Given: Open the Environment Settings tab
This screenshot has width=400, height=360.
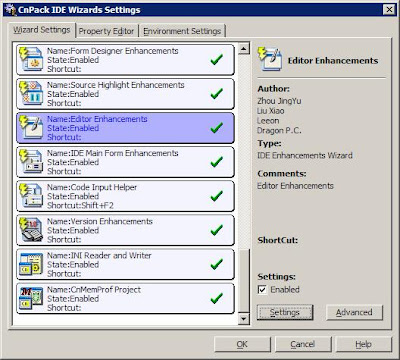Looking at the screenshot, I should point(182,31).
